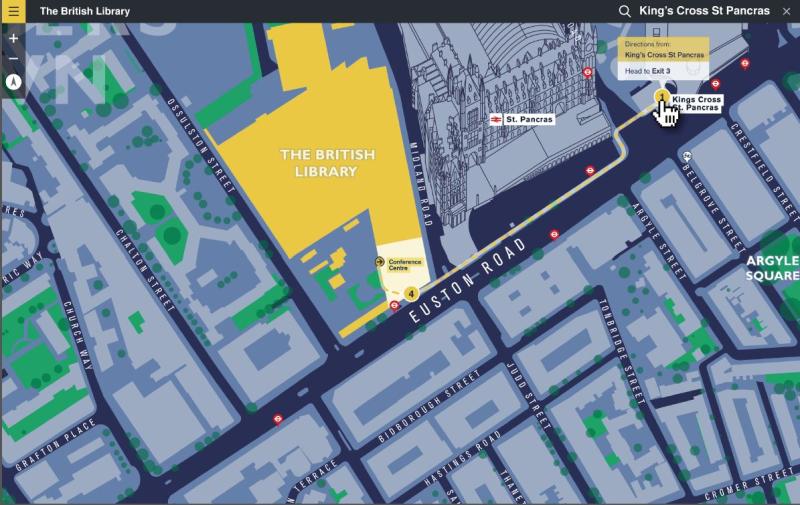Image resolution: width=800 pixels, height=505 pixels.
Task: Click the CRESTFIELD STREET label
Action: pos(764,173)
